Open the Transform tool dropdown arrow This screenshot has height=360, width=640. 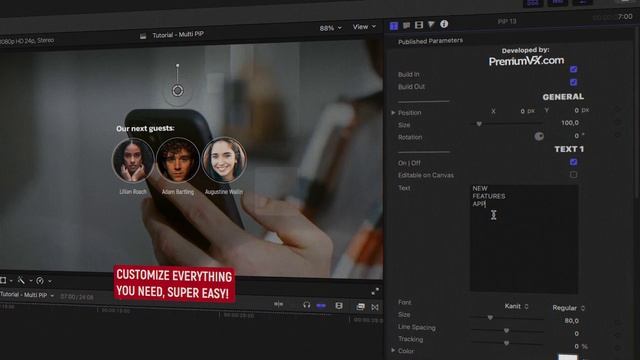pos(11,280)
